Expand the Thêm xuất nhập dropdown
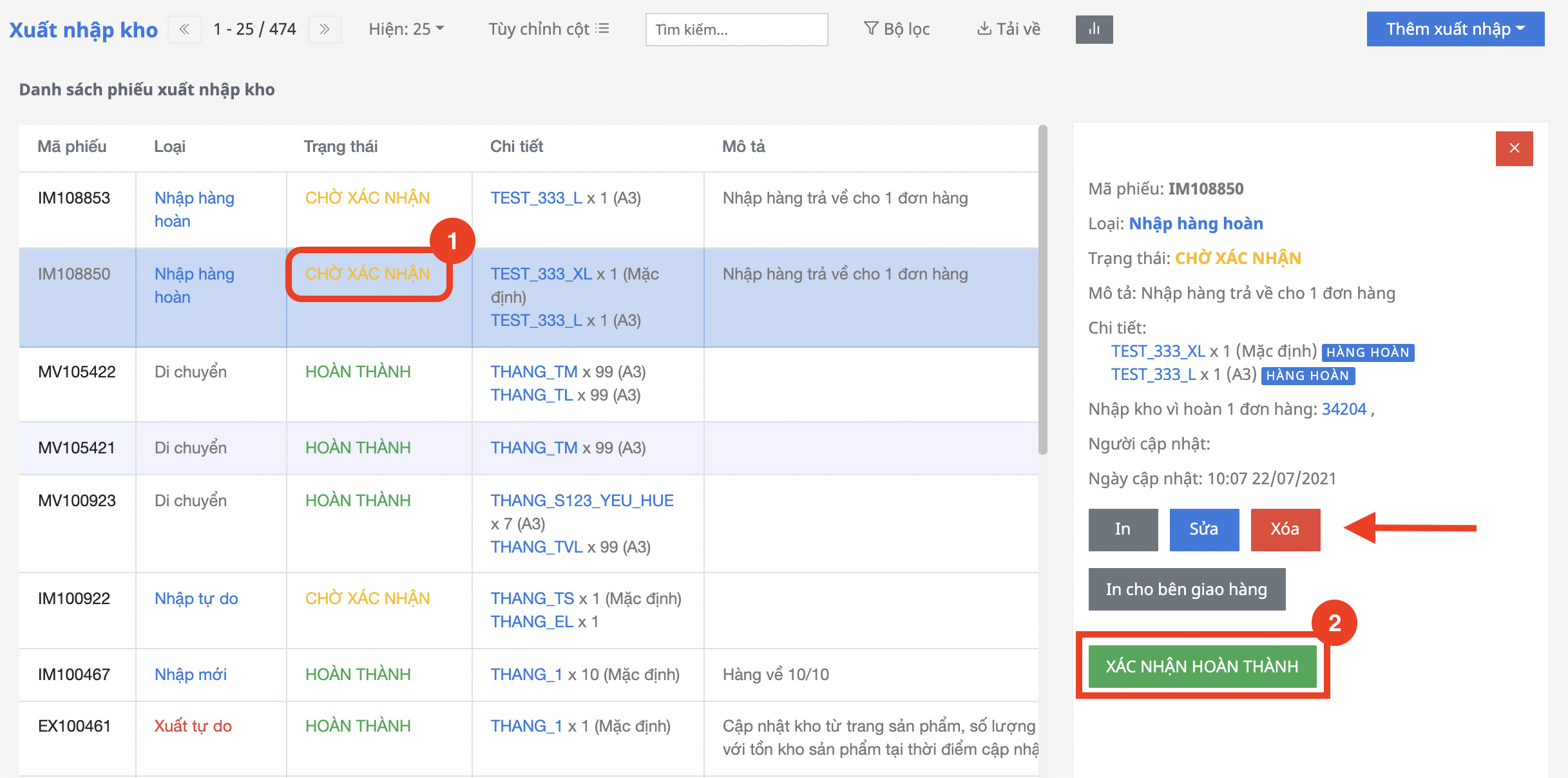The width and height of the screenshot is (1568, 778). (1455, 30)
